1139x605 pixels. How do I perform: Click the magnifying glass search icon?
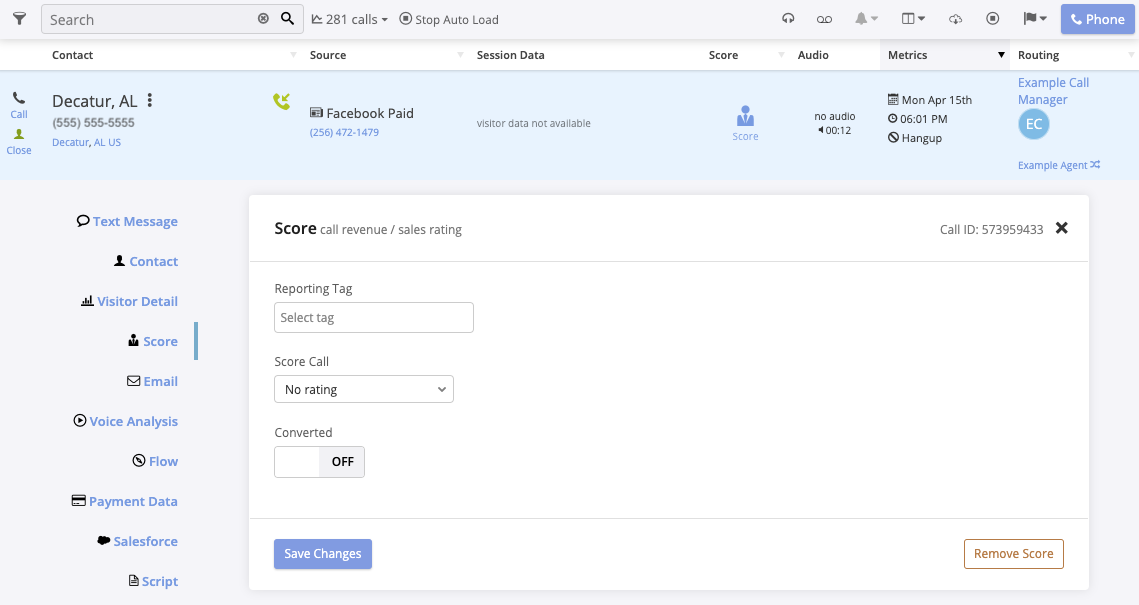click(288, 19)
